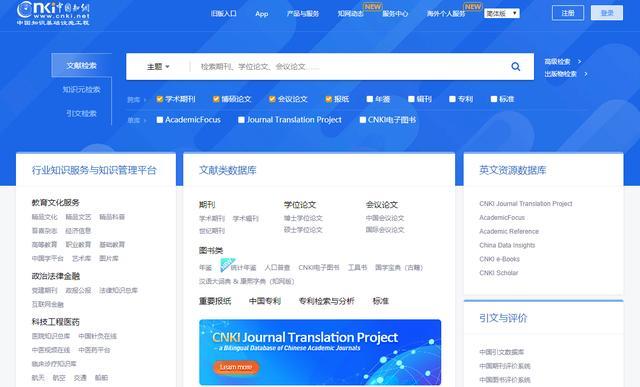This screenshot has width=640, height=387.
Task: Open the 统计年鉴 link with new badge
Action: coord(243,268)
